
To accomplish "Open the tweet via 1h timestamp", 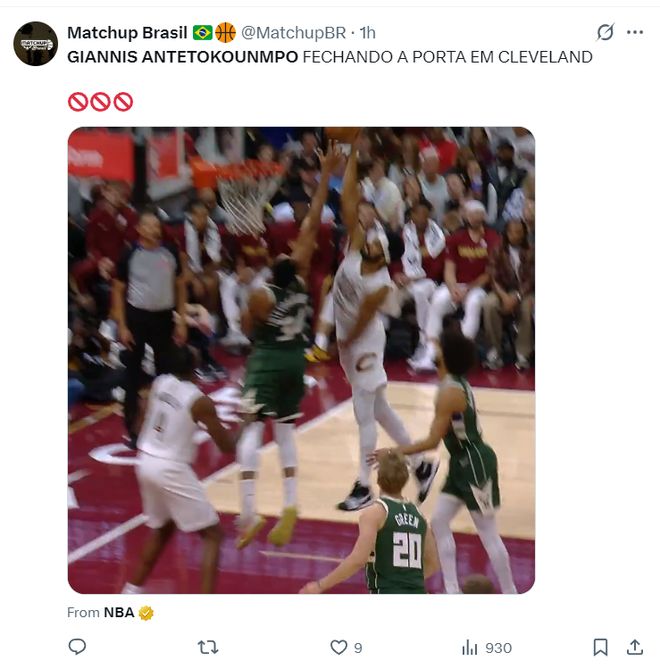I will 367,32.
